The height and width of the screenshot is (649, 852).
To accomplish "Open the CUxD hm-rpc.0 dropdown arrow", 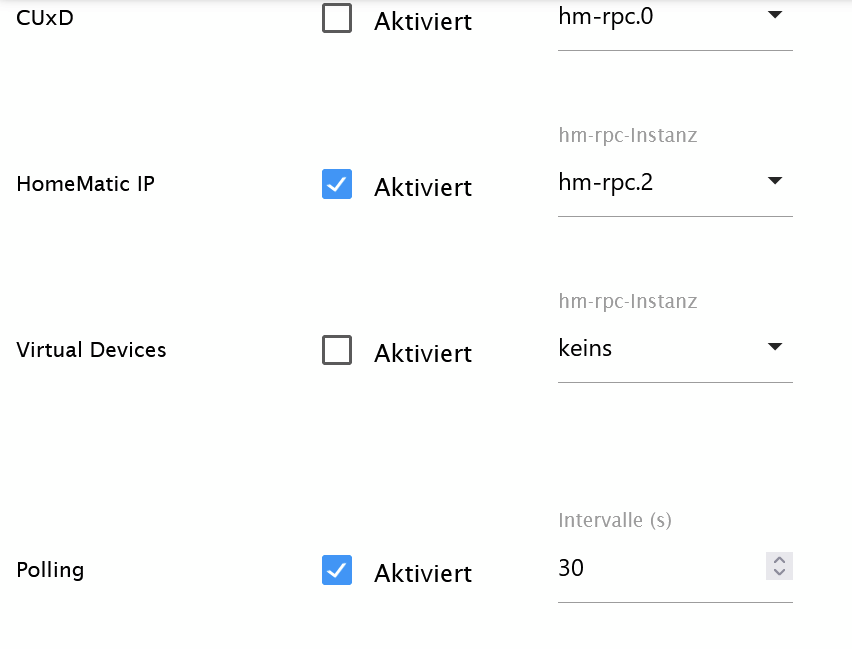I will 774,15.
